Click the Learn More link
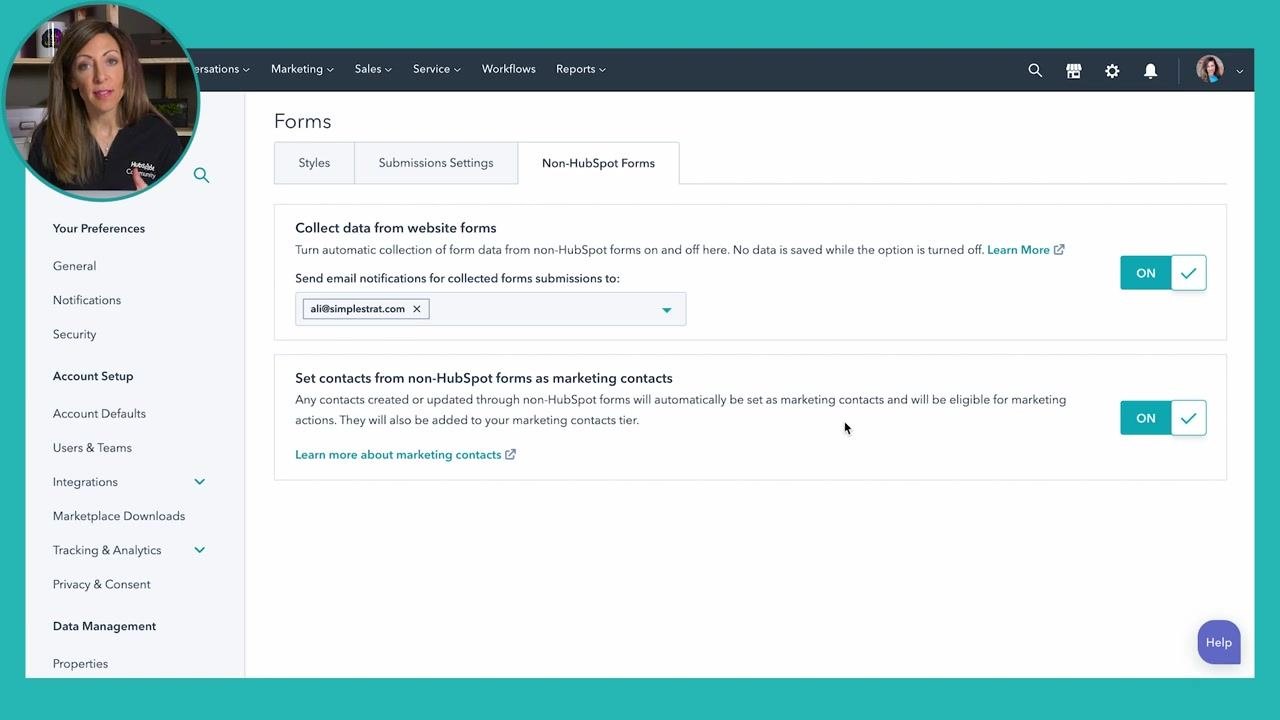Image resolution: width=1280 pixels, height=720 pixels. pyautogui.click(x=1026, y=250)
